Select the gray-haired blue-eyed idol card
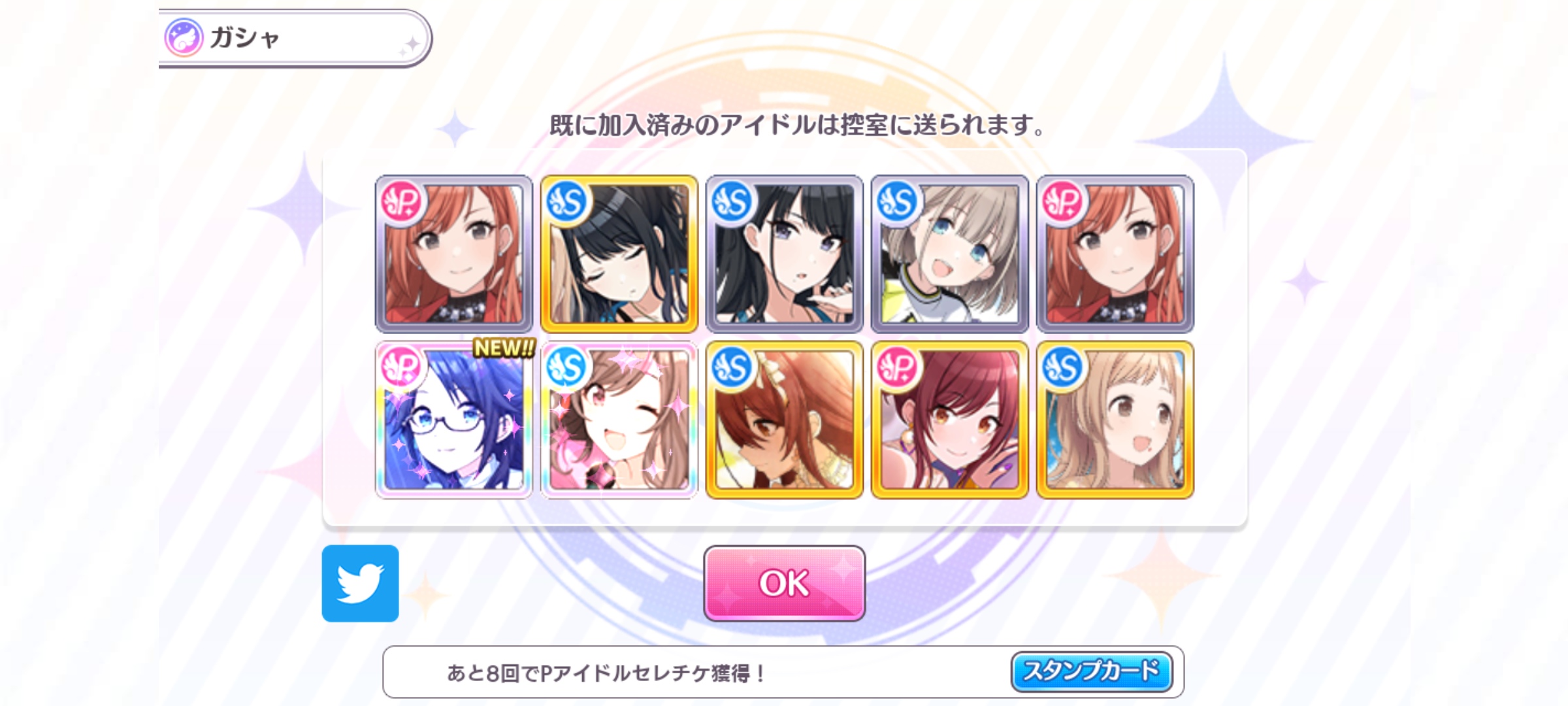The height and width of the screenshot is (706, 1568). pos(950,254)
